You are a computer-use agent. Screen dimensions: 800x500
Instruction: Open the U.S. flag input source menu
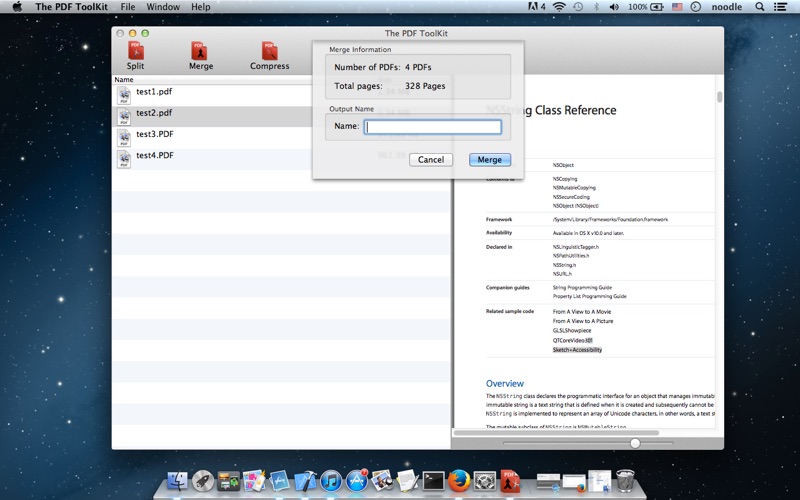click(x=677, y=7)
